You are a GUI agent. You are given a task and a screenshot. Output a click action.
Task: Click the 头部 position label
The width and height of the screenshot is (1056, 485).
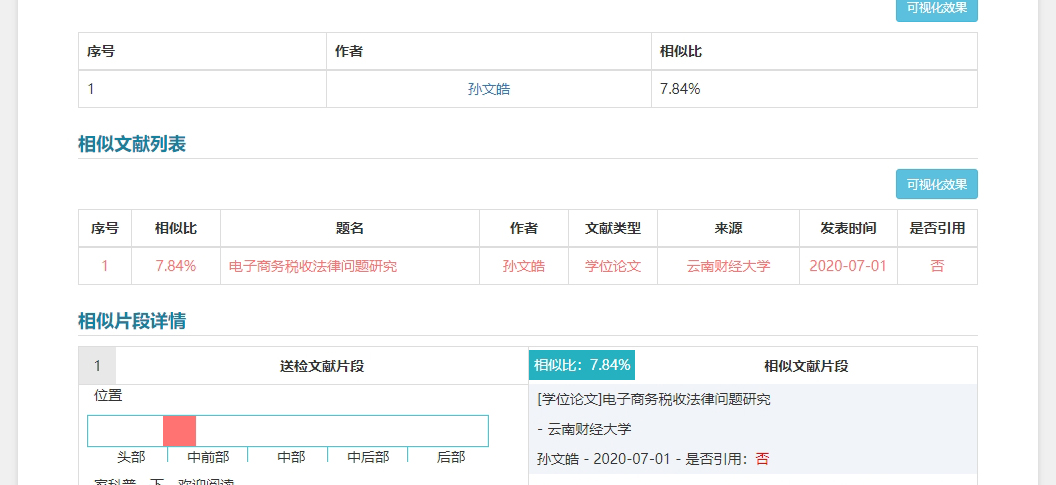[131, 457]
